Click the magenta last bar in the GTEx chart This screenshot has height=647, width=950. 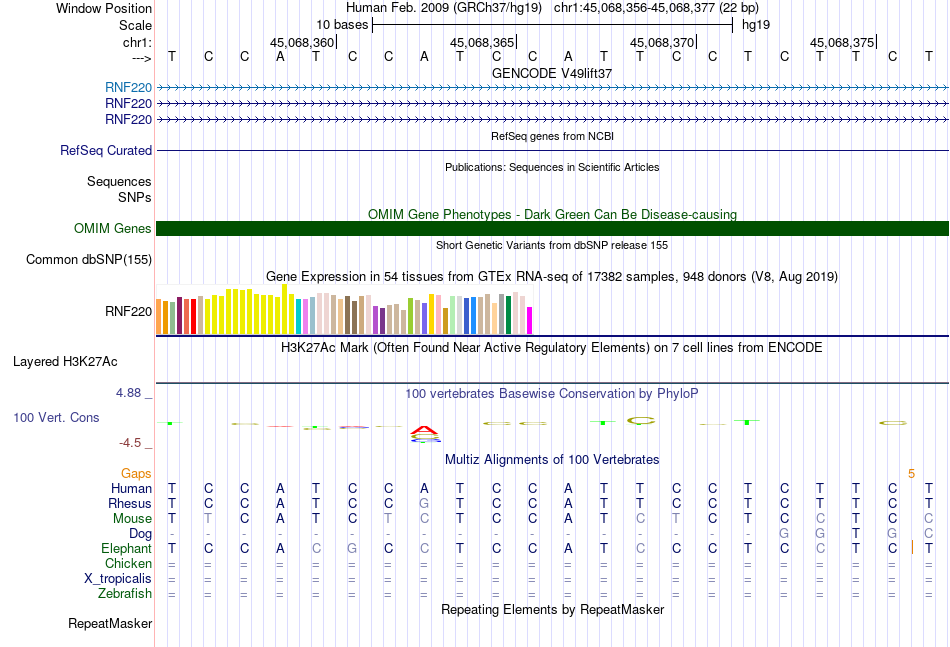click(x=530, y=320)
